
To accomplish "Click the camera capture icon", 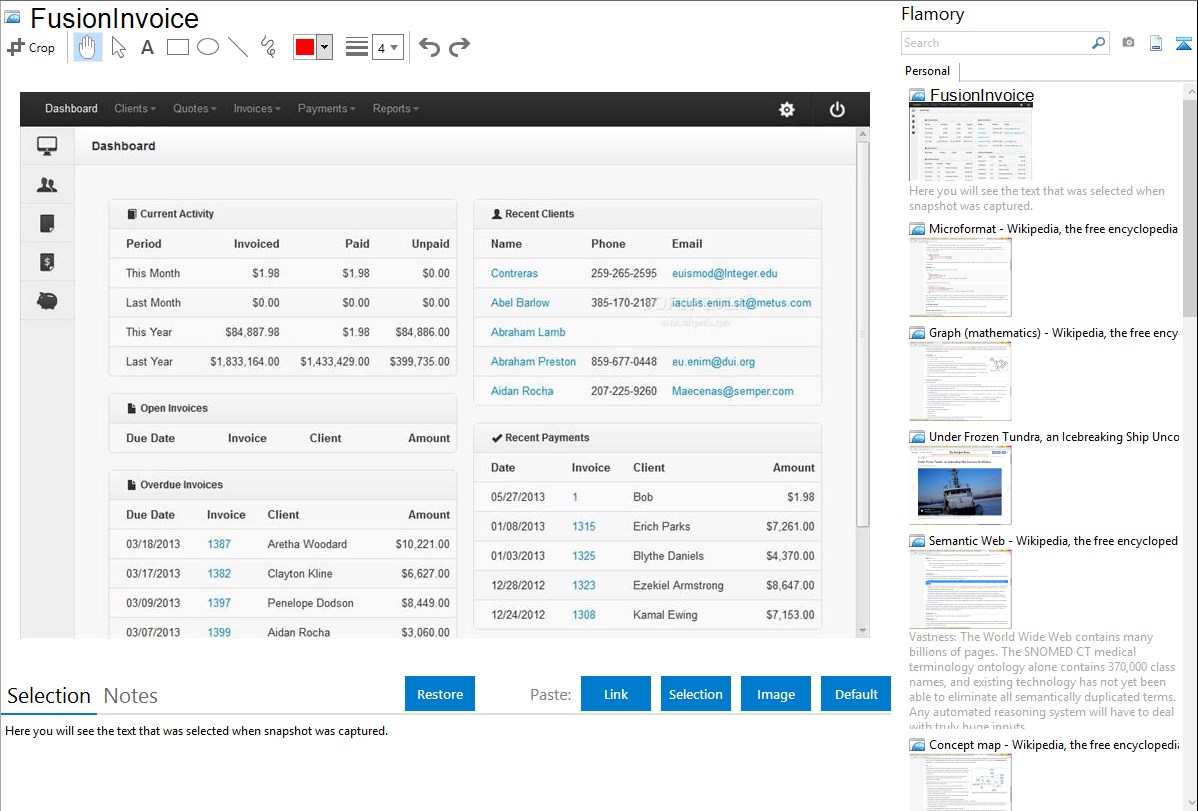I will tap(1128, 43).
